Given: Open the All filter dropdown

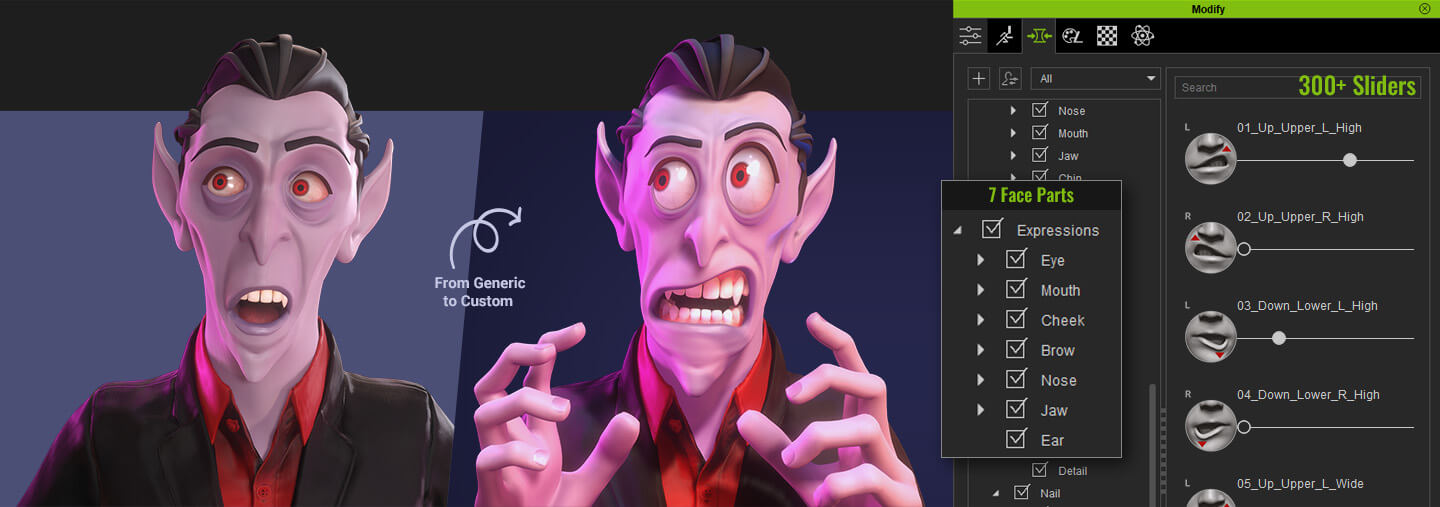Looking at the screenshot, I should [1097, 79].
